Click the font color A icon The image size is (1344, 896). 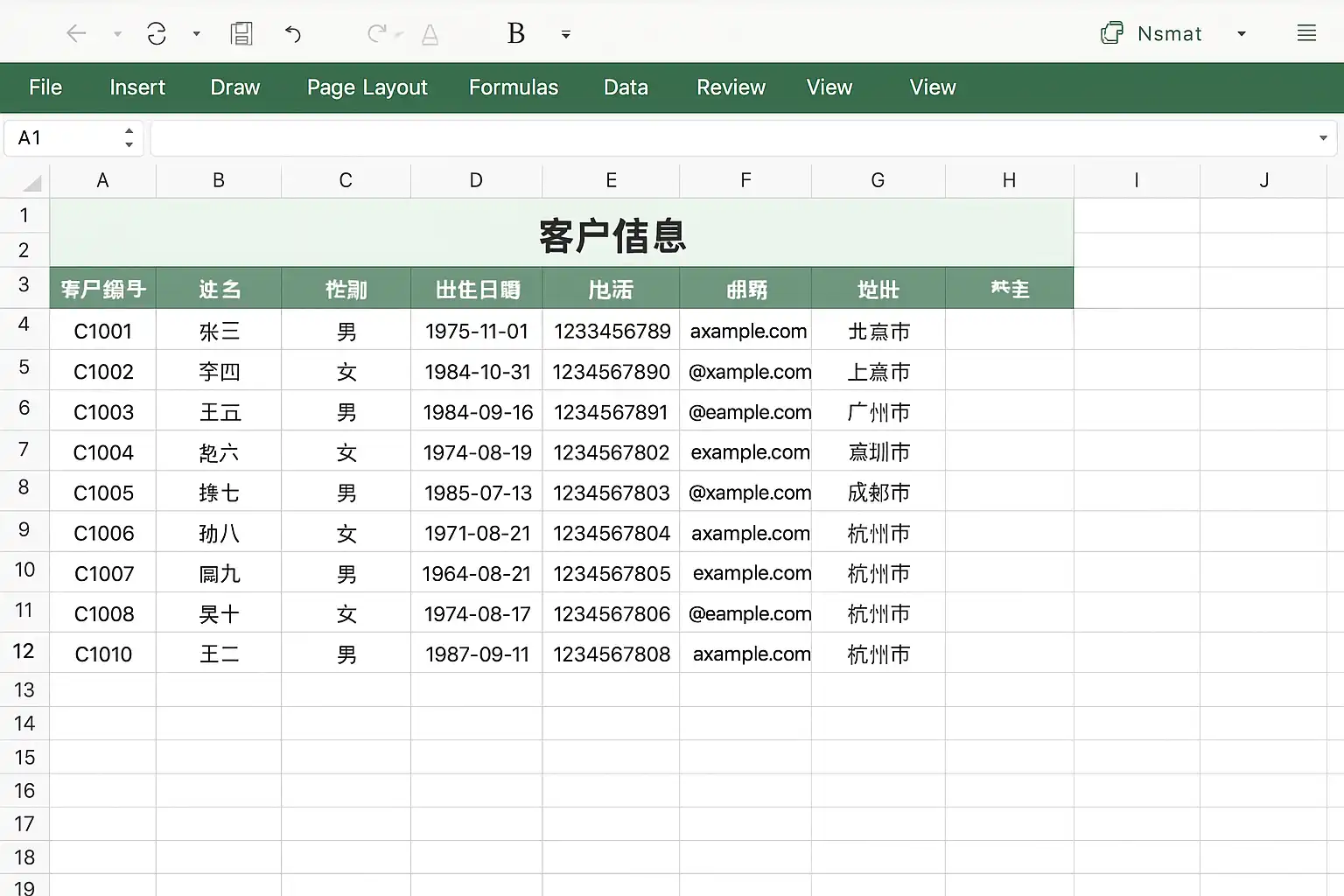(x=430, y=35)
